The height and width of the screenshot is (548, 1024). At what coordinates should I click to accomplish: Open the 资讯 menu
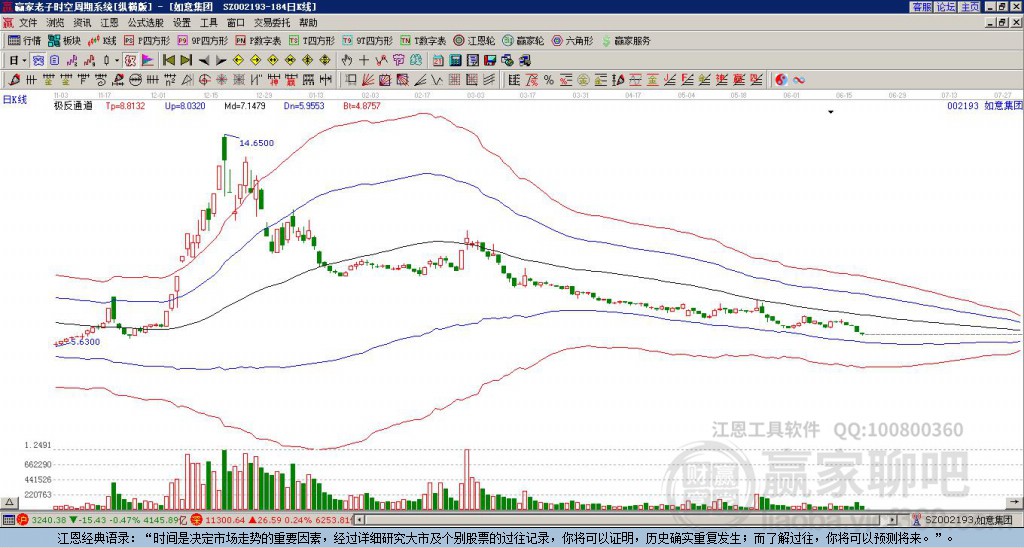click(82, 23)
